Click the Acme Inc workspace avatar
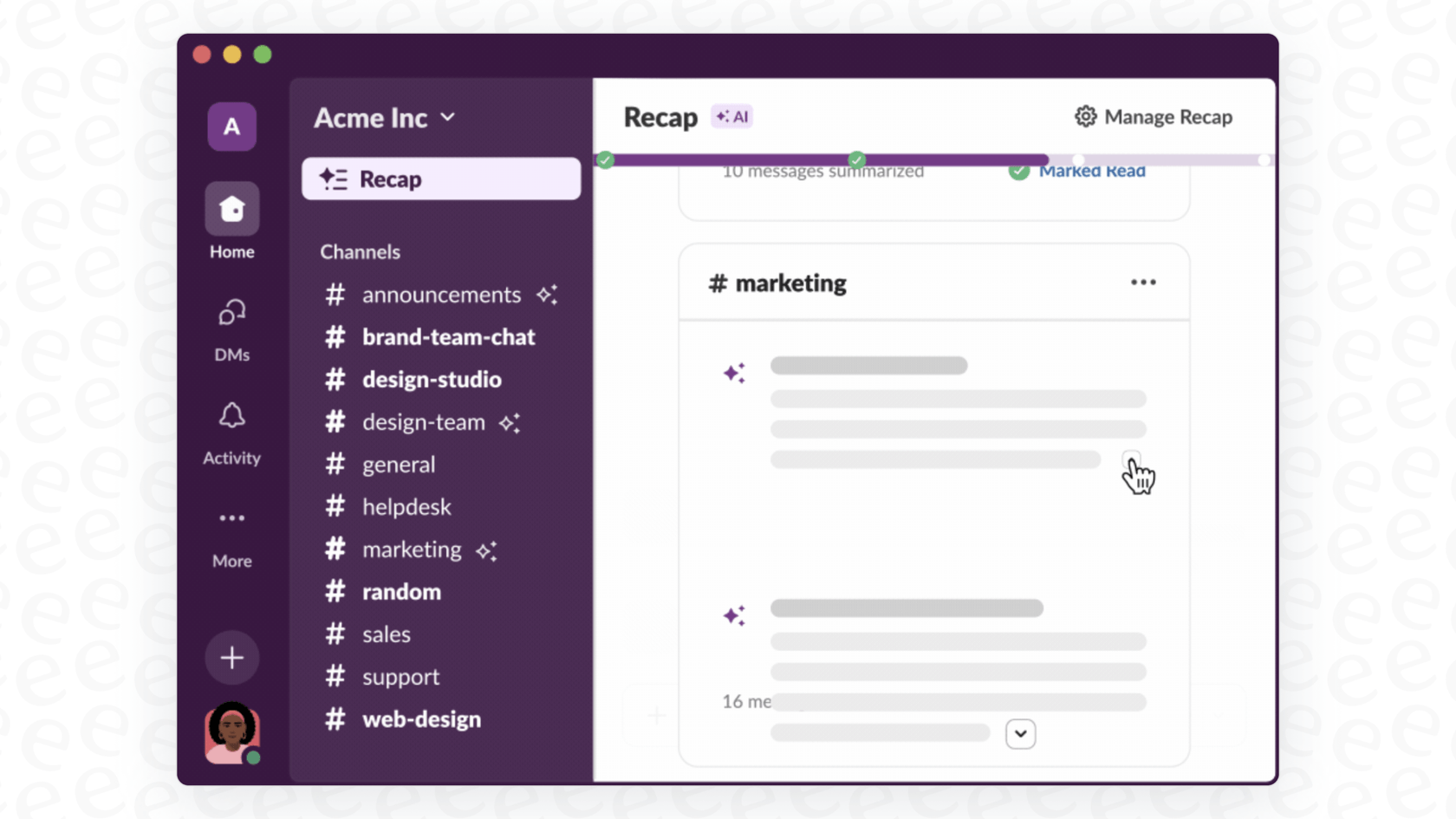 (231, 127)
